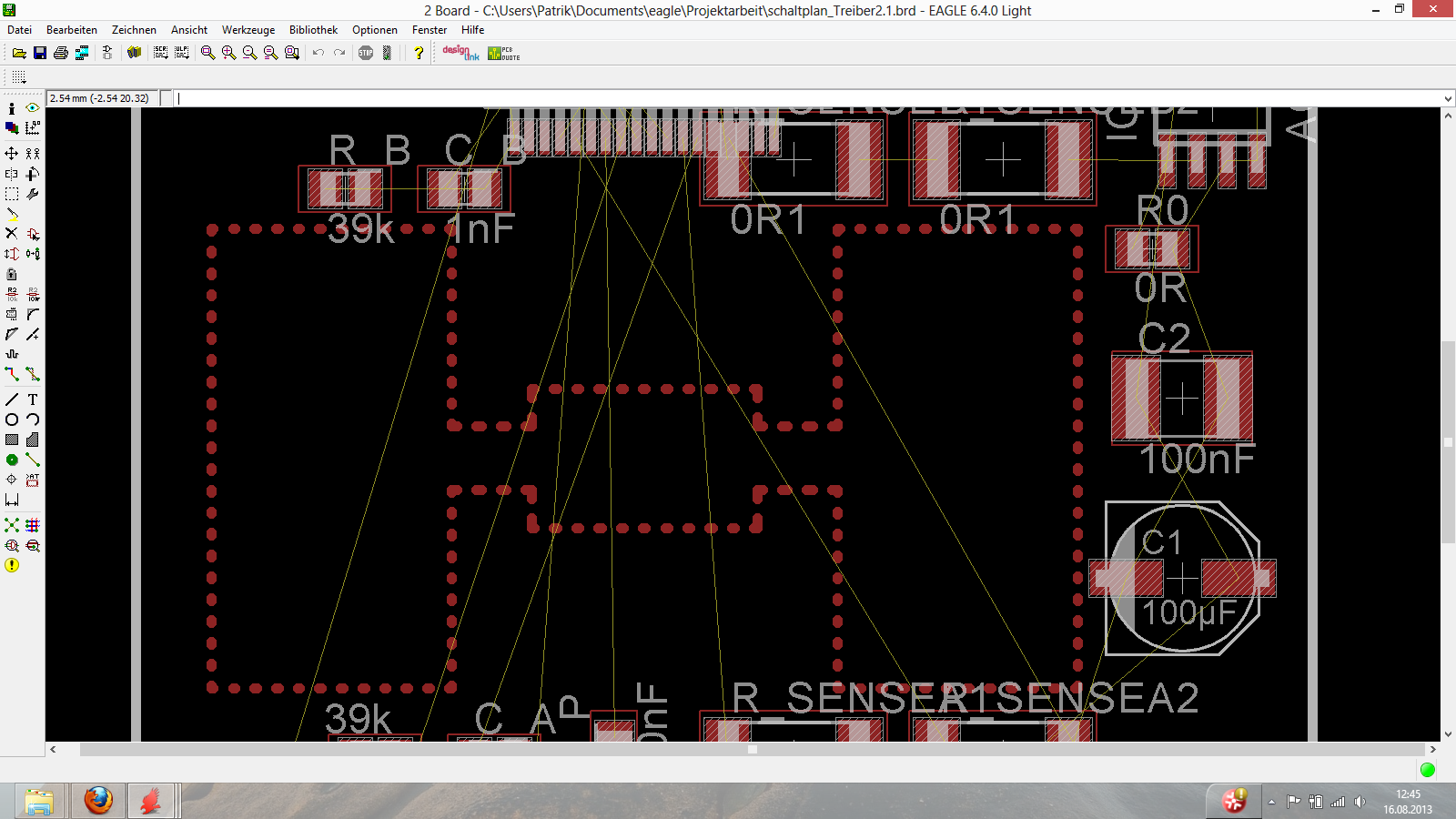Select the Arc tool
This screenshot has height=819, width=1456.
tap(33, 420)
